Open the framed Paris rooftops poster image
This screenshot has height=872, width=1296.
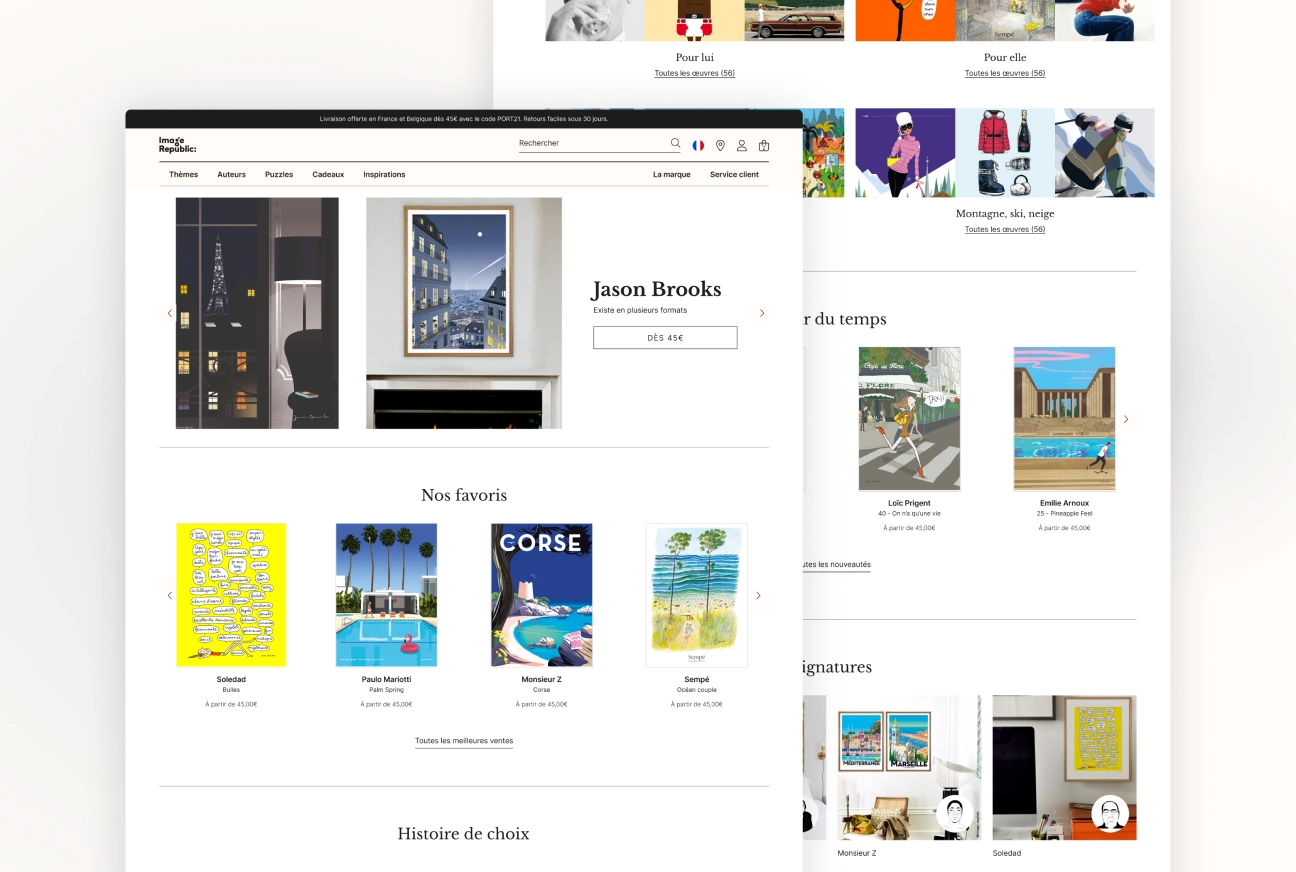pyautogui.click(x=464, y=313)
